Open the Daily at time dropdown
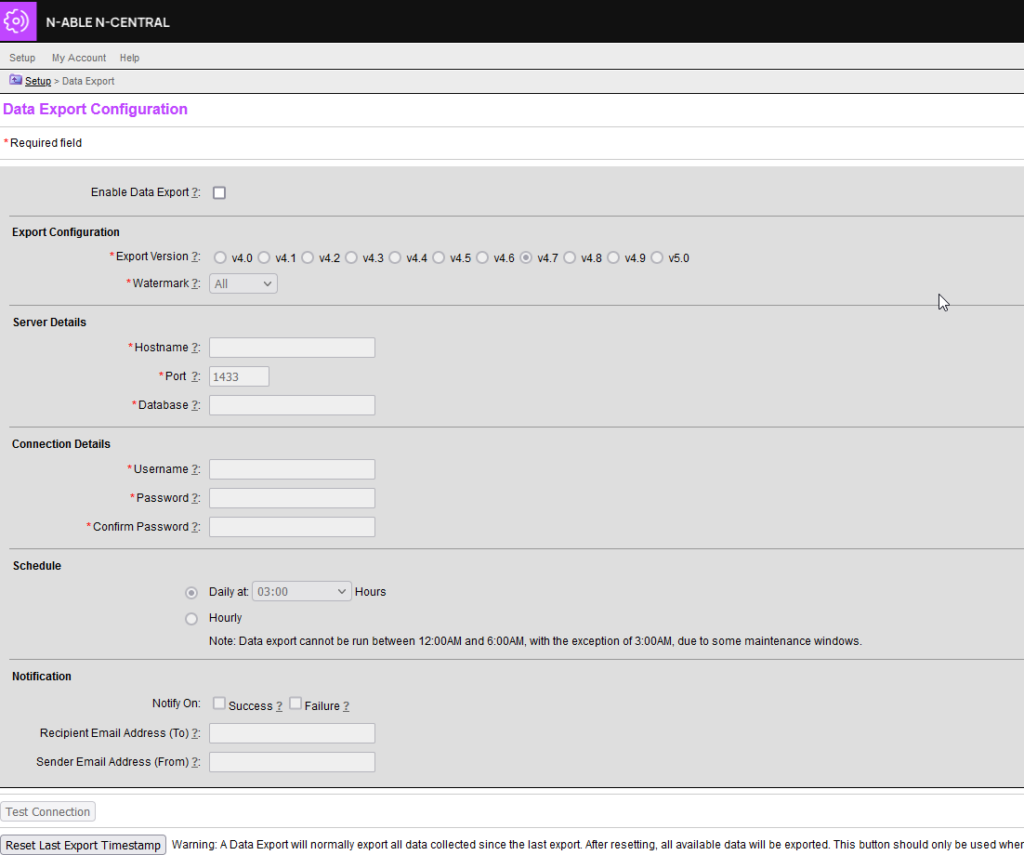This screenshot has height=855, width=1024. (x=302, y=592)
